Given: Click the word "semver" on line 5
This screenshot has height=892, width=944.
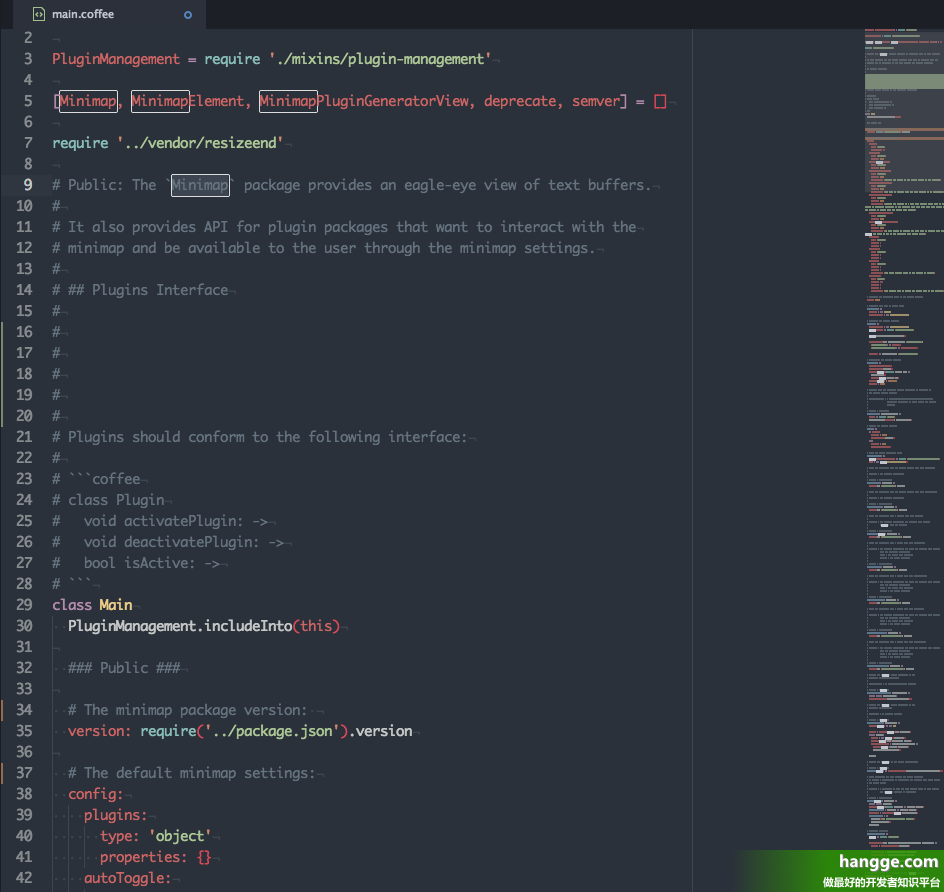Looking at the screenshot, I should 595,101.
